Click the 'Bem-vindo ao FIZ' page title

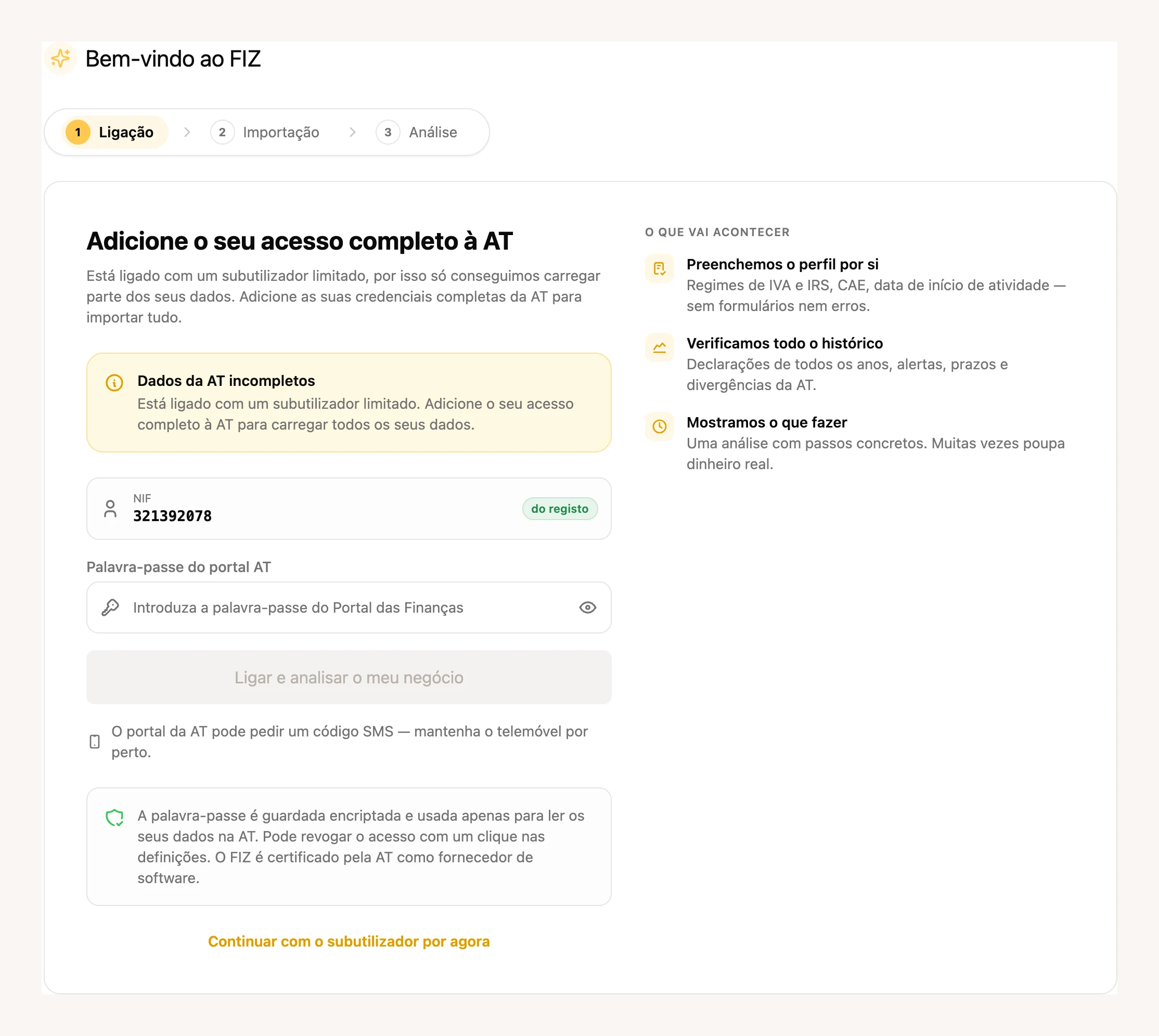click(173, 59)
